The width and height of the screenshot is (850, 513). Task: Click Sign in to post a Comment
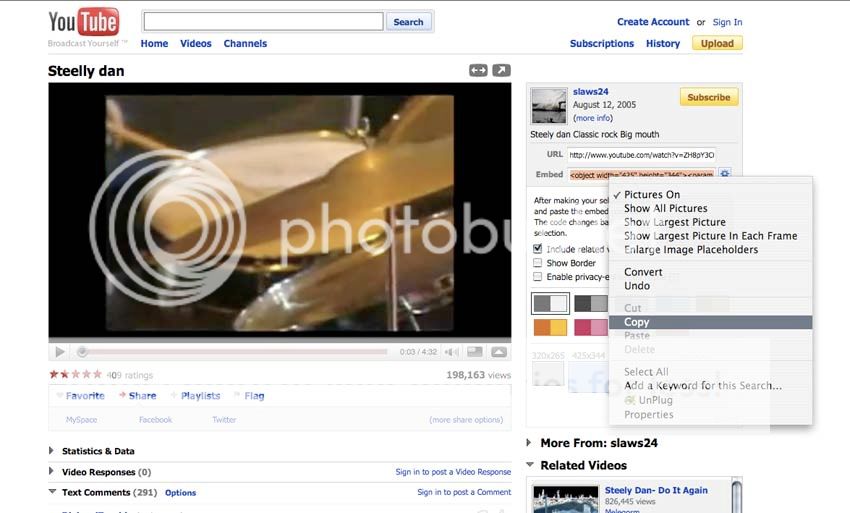(464, 492)
